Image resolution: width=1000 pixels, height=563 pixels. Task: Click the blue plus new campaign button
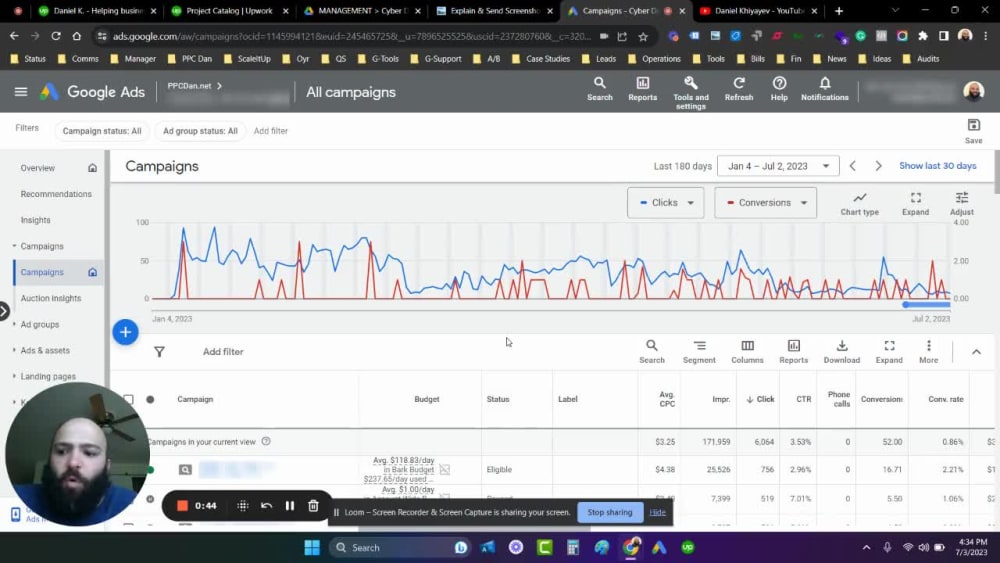(x=126, y=332)
